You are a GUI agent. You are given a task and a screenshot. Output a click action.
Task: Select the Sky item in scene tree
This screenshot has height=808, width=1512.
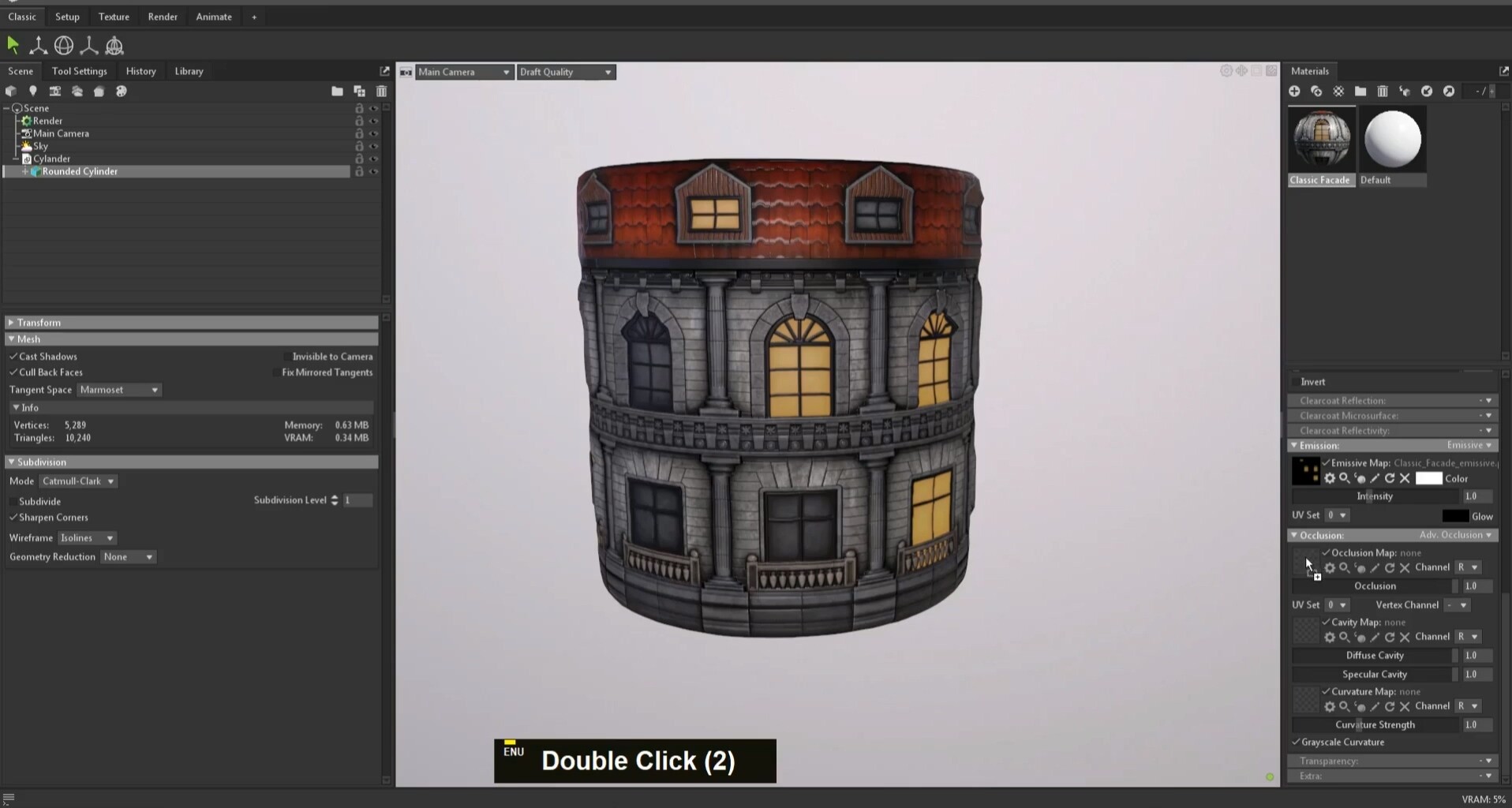tap(40, 146)
